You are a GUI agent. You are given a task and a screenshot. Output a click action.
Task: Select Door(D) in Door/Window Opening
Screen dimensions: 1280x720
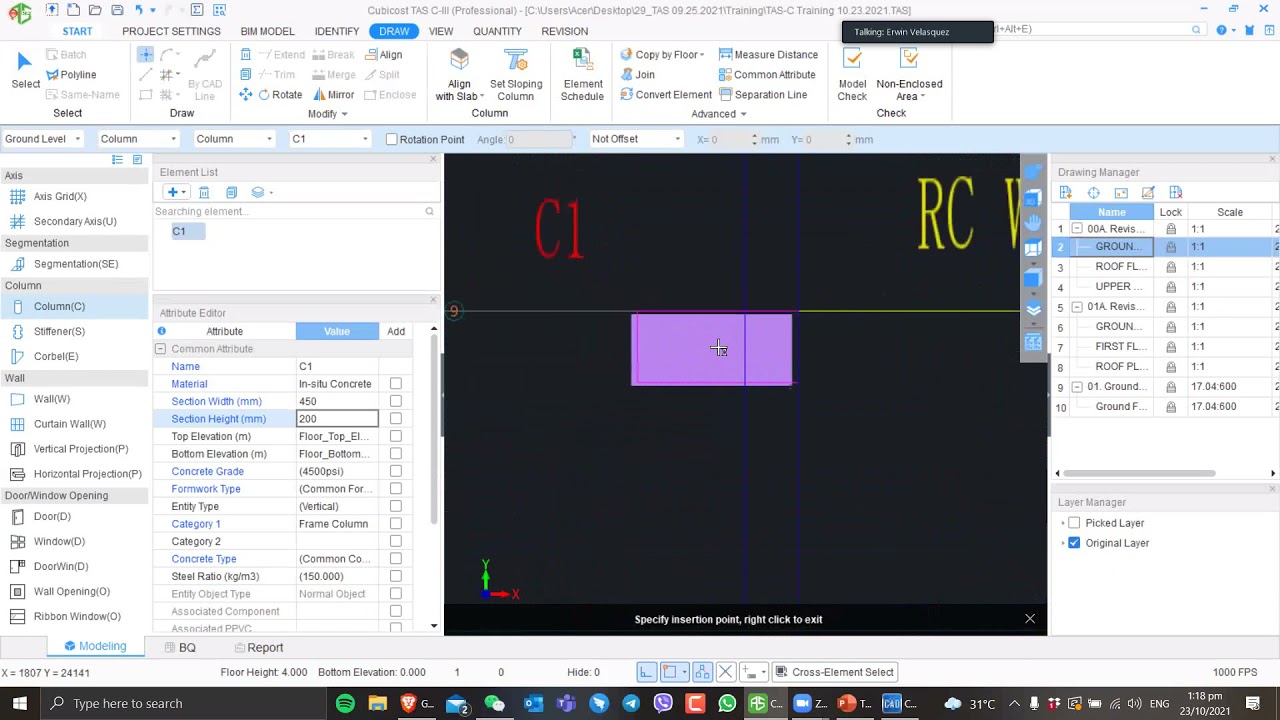52,517
